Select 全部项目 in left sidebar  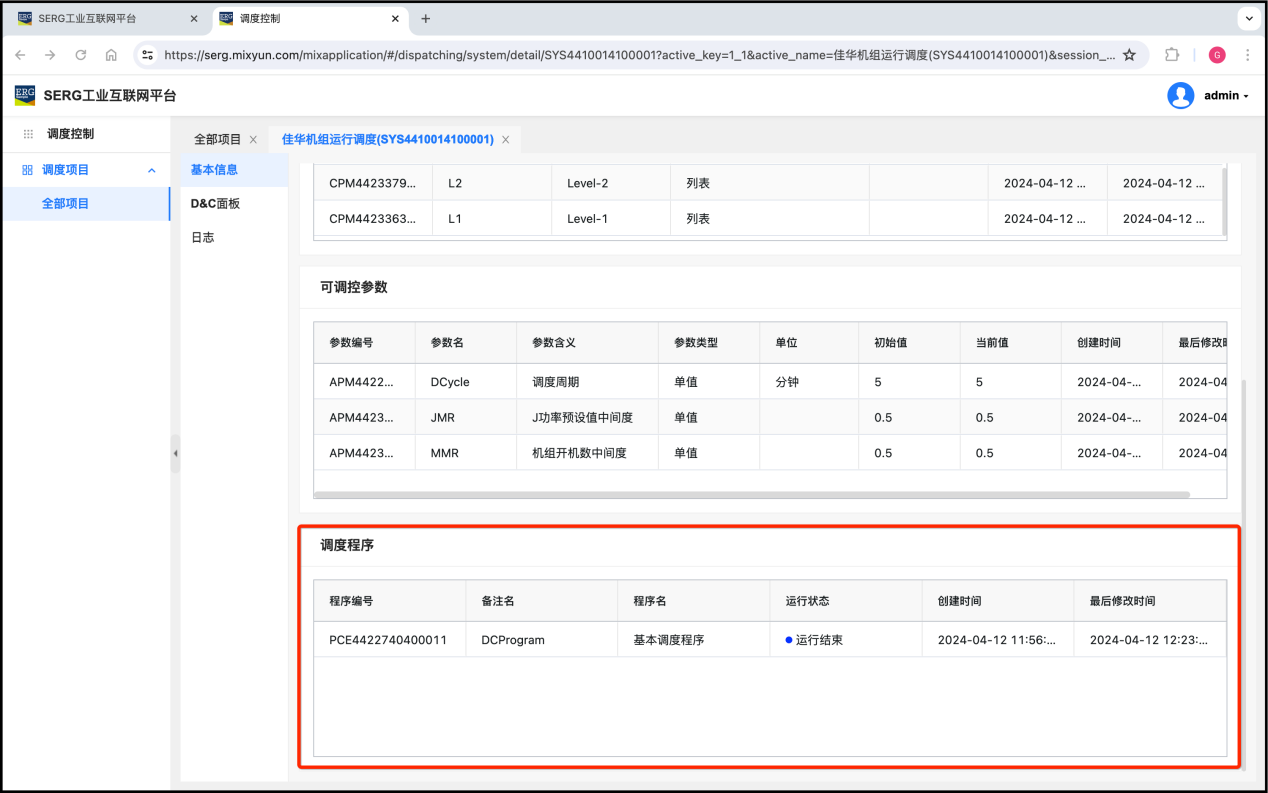(66, 204)
